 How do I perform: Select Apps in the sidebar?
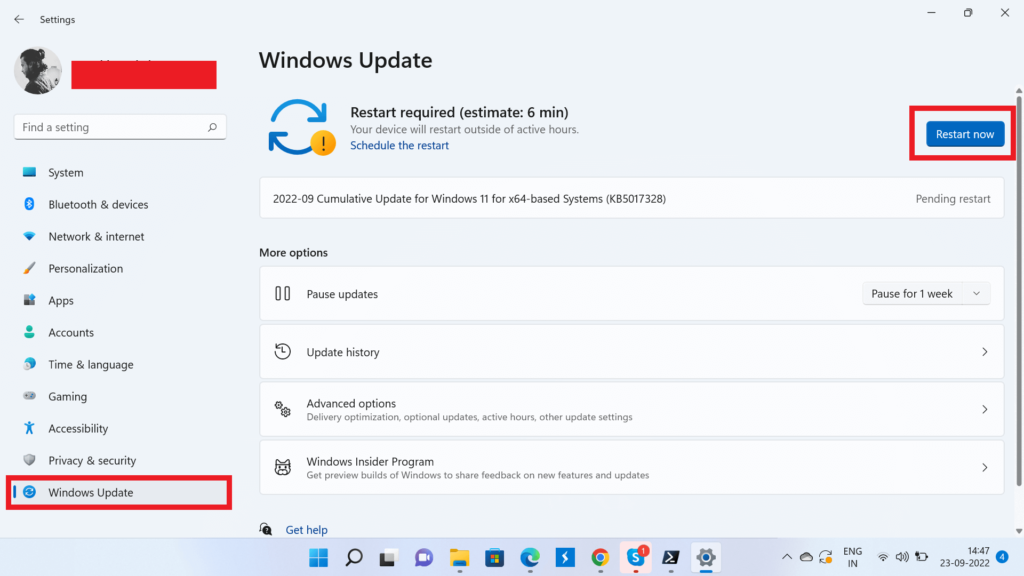pos(118,300)
